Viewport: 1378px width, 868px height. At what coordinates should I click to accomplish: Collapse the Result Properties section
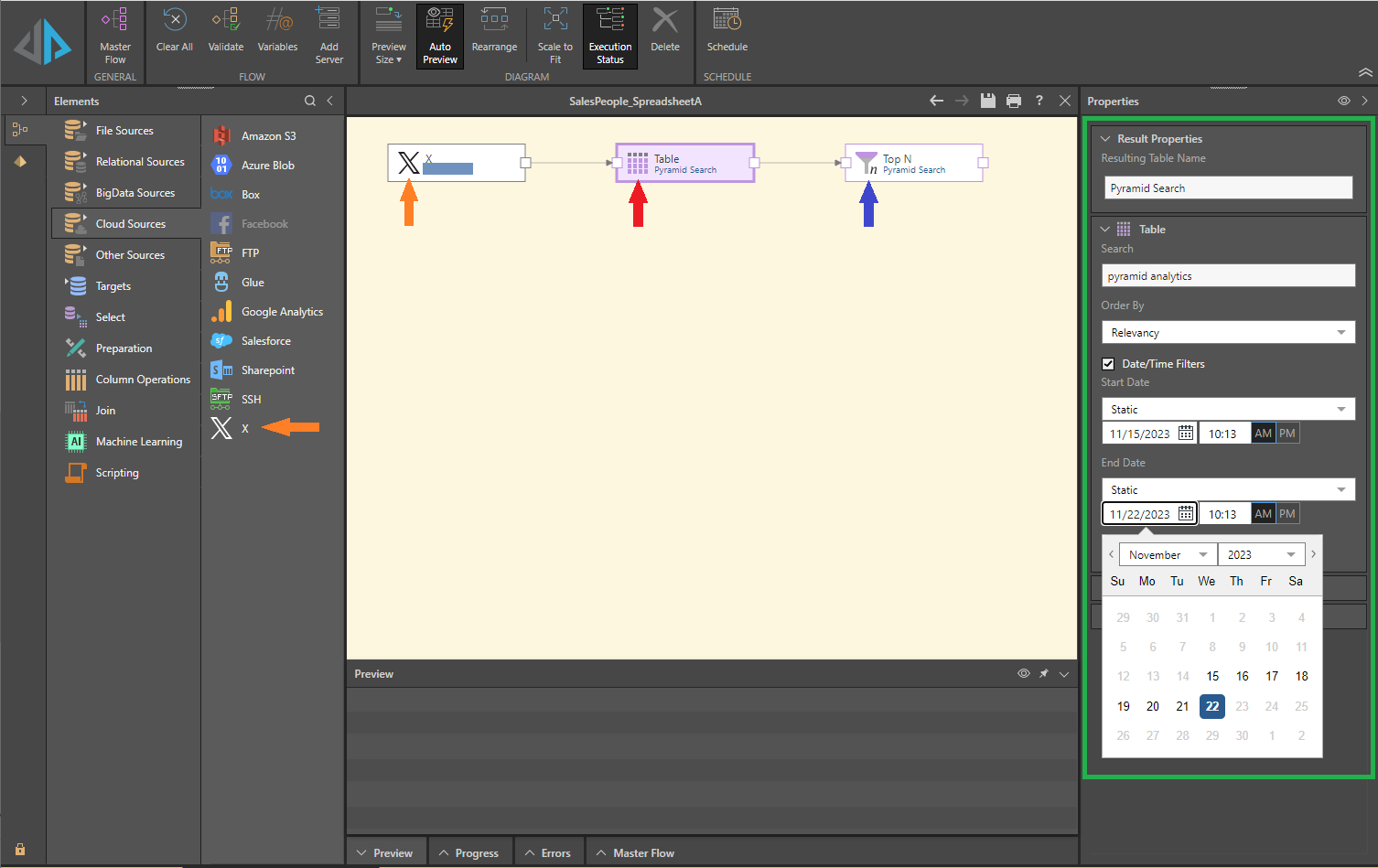coord(1105,139)
